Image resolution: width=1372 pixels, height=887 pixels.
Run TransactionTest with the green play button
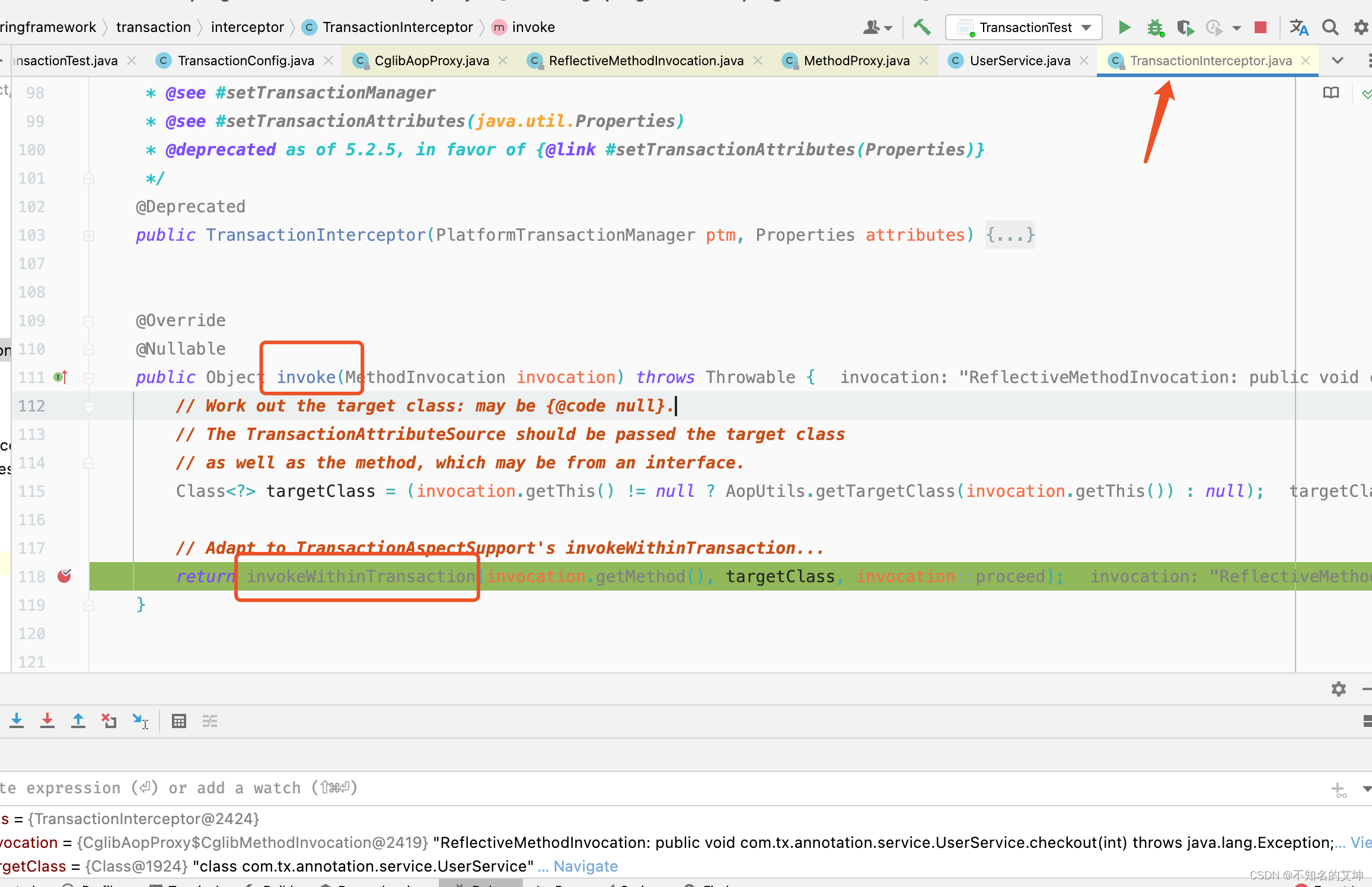1124,27
